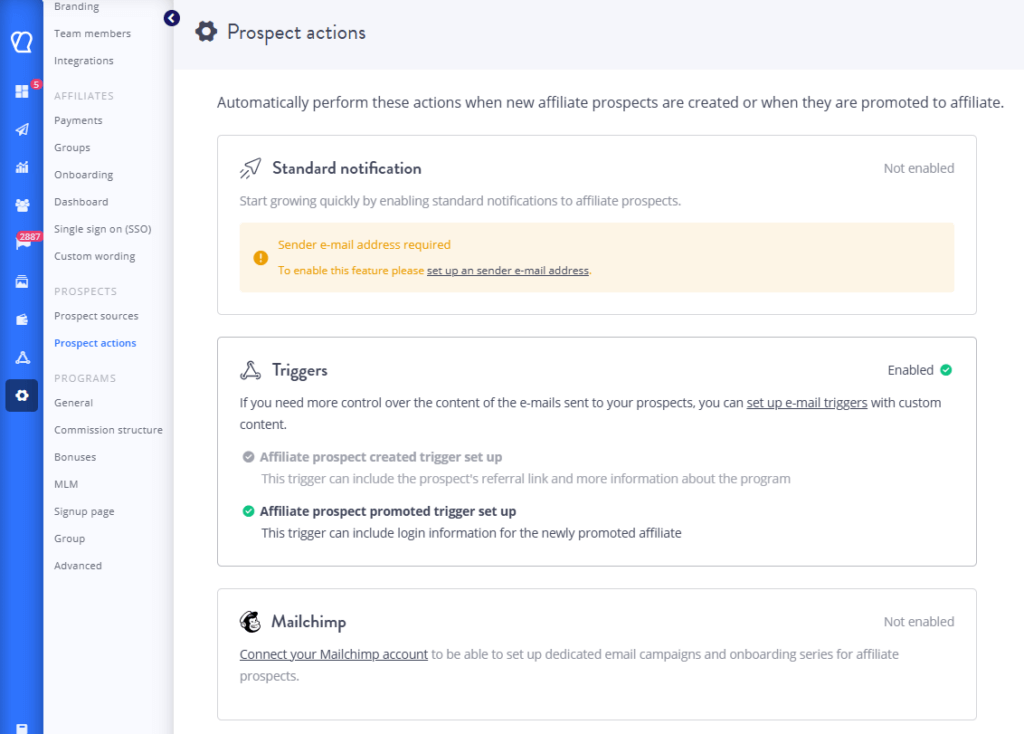Click the dashboard grid icon in sidebar
Image resolution: width=1024 pixels, height=734 pixels.
point(22,92)
